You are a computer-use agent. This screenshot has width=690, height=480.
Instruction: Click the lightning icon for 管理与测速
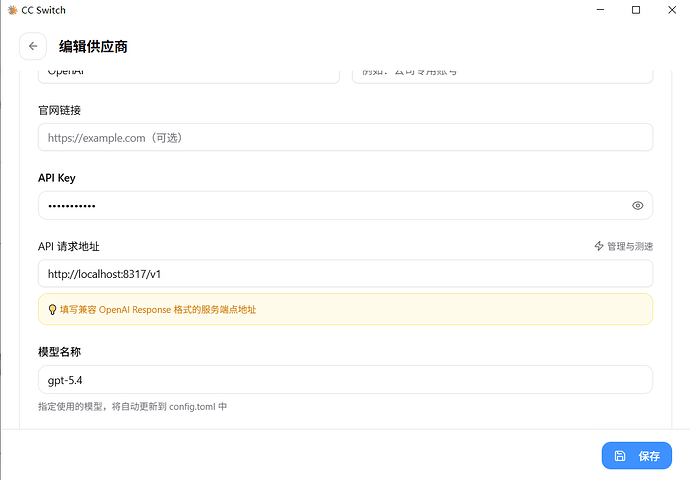(599, 246)
